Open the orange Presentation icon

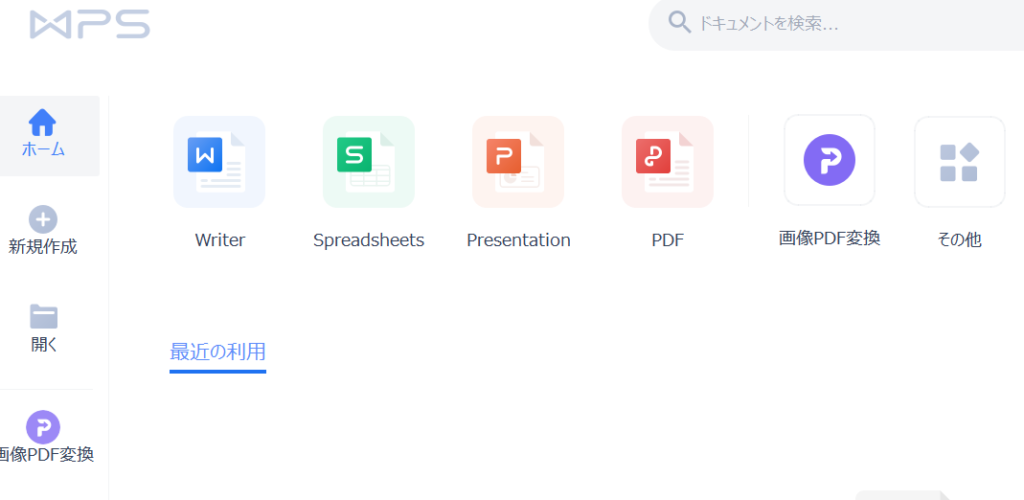pos(518,162)
